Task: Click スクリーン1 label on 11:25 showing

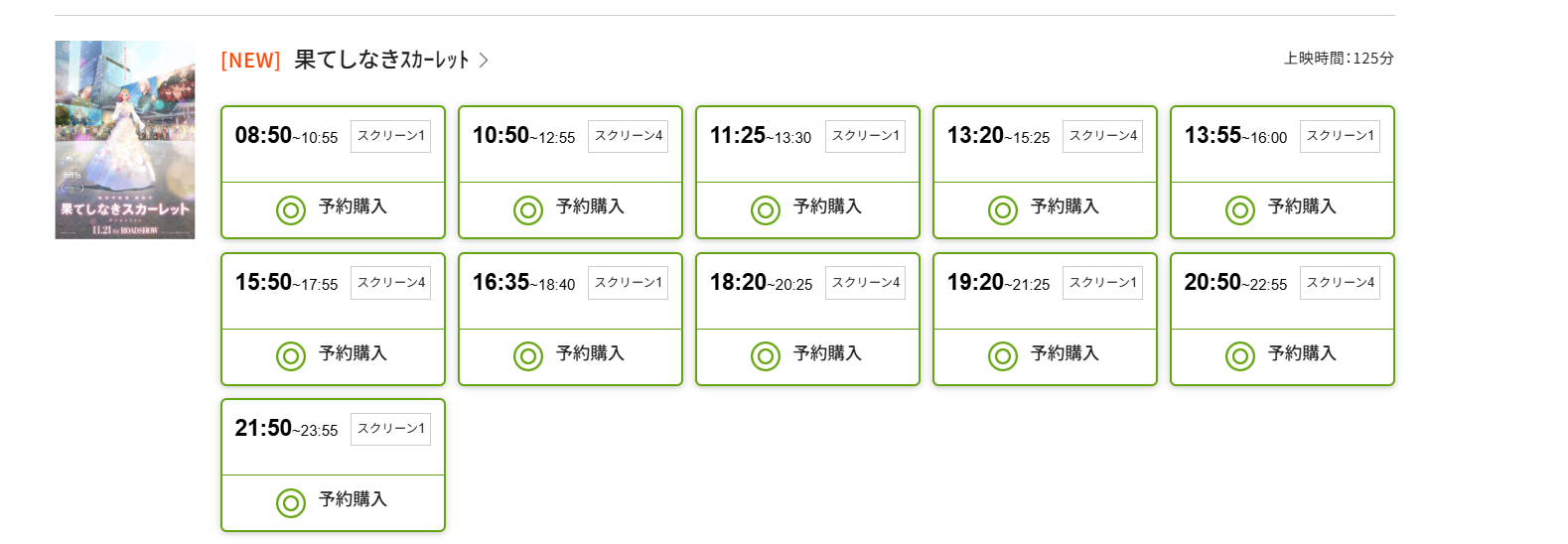Action: pos(865,136)
